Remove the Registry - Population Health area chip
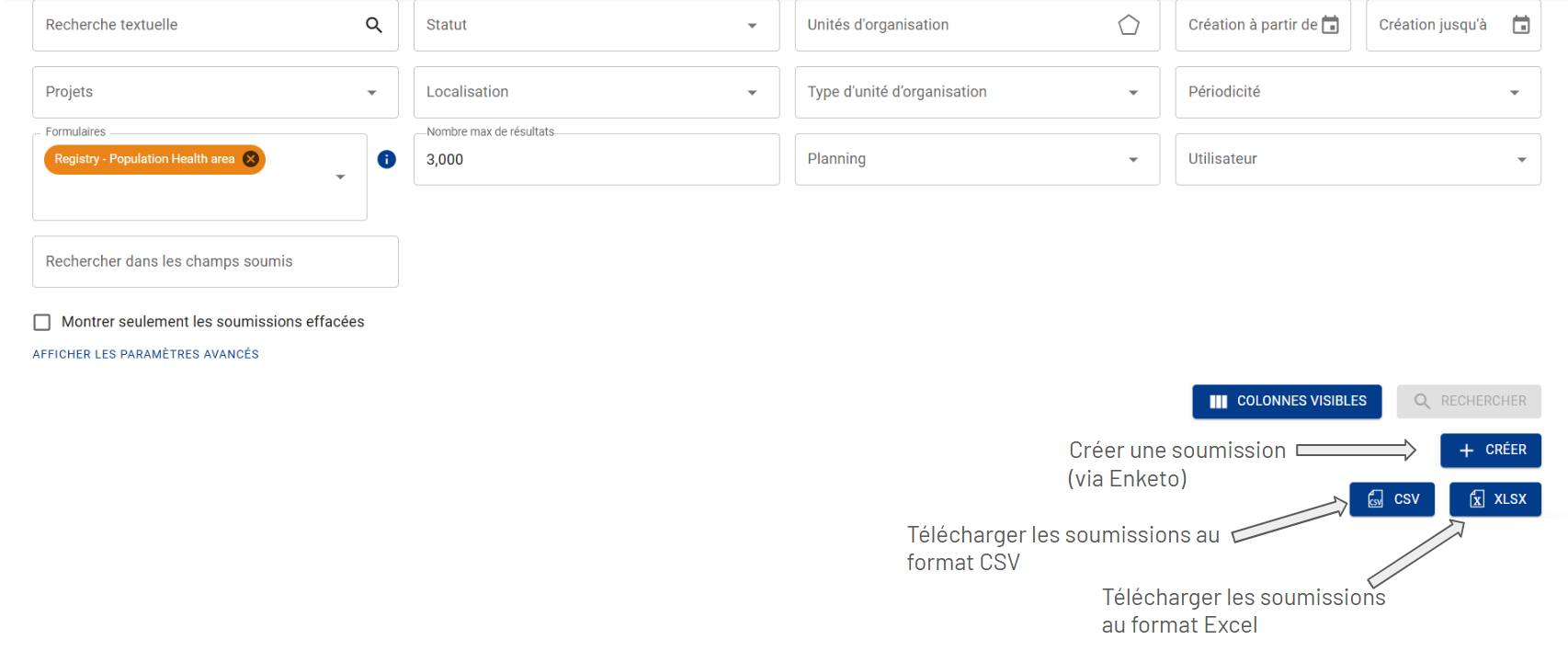1568x651 pixels. click(x=251, y=159)
